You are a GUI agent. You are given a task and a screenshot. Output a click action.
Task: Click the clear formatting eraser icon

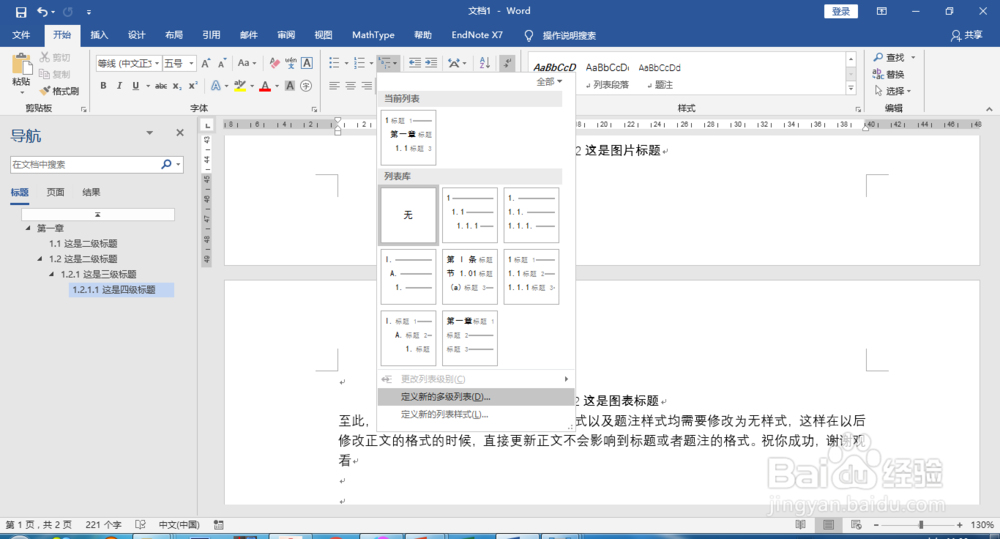click(x=274, y=63)
